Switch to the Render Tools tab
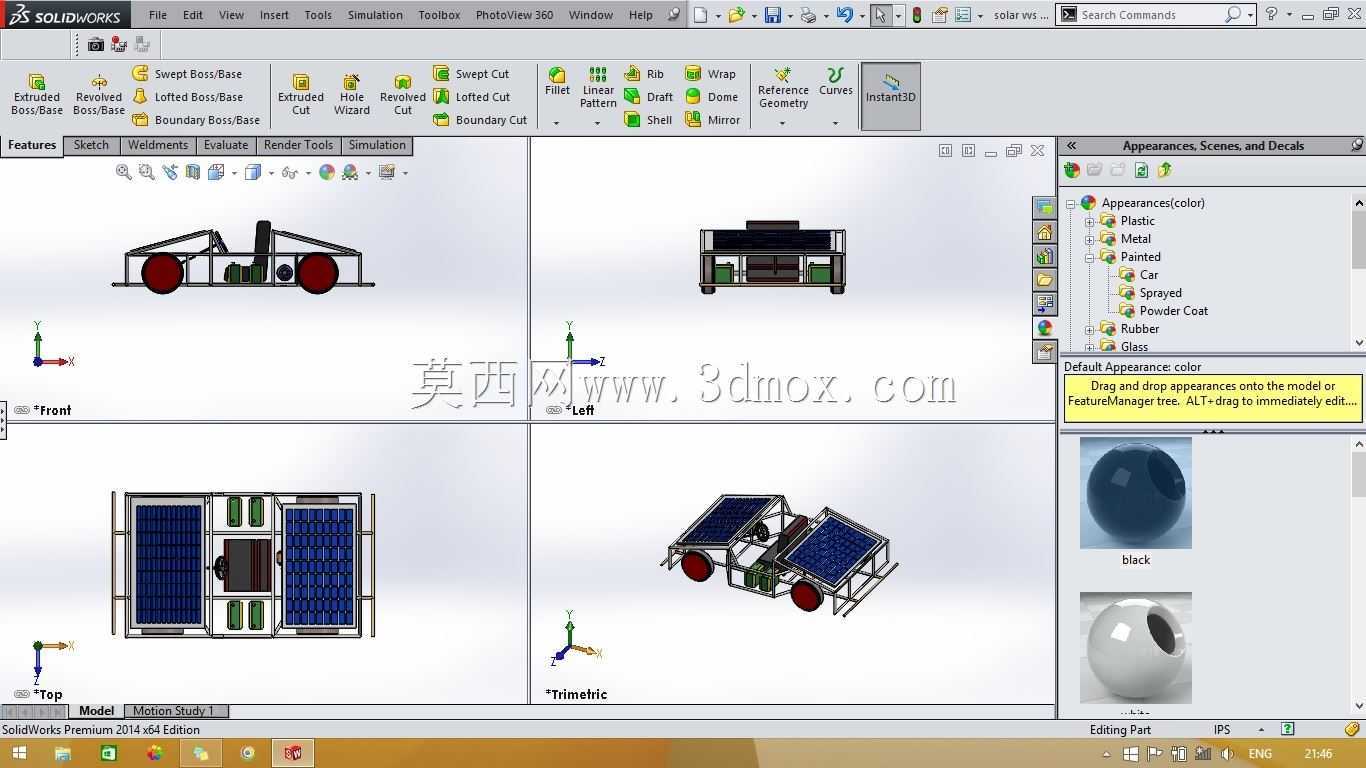The width and height of the screenshot is (1366, 768). click(298, 145)
